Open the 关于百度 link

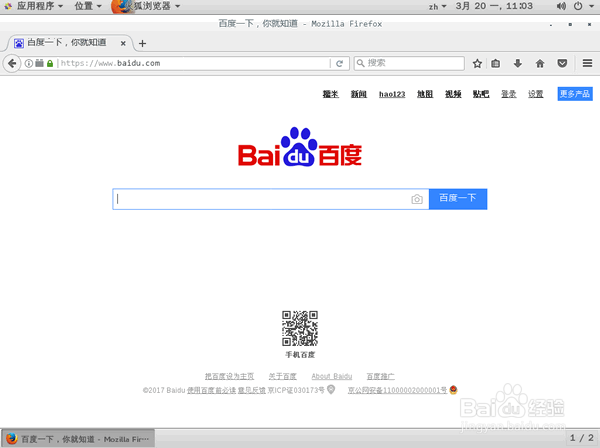tap(282, 376)
